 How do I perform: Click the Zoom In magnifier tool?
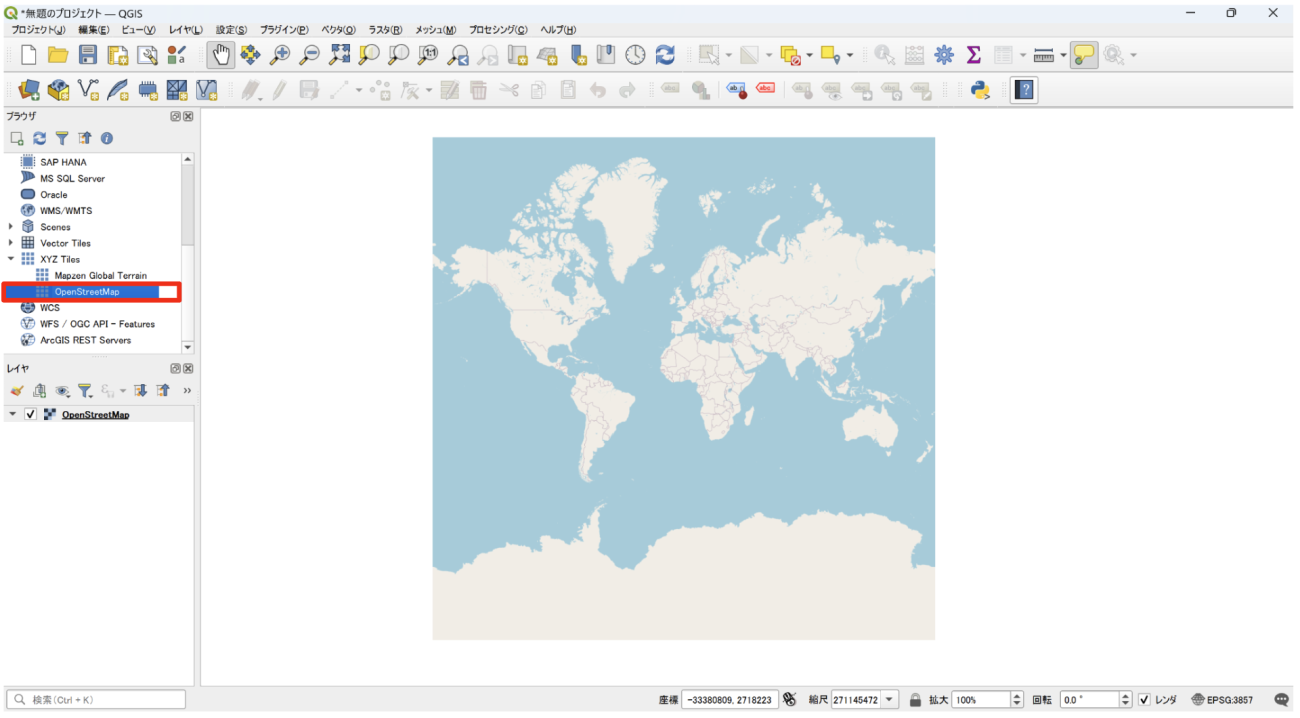coord(280,56)
